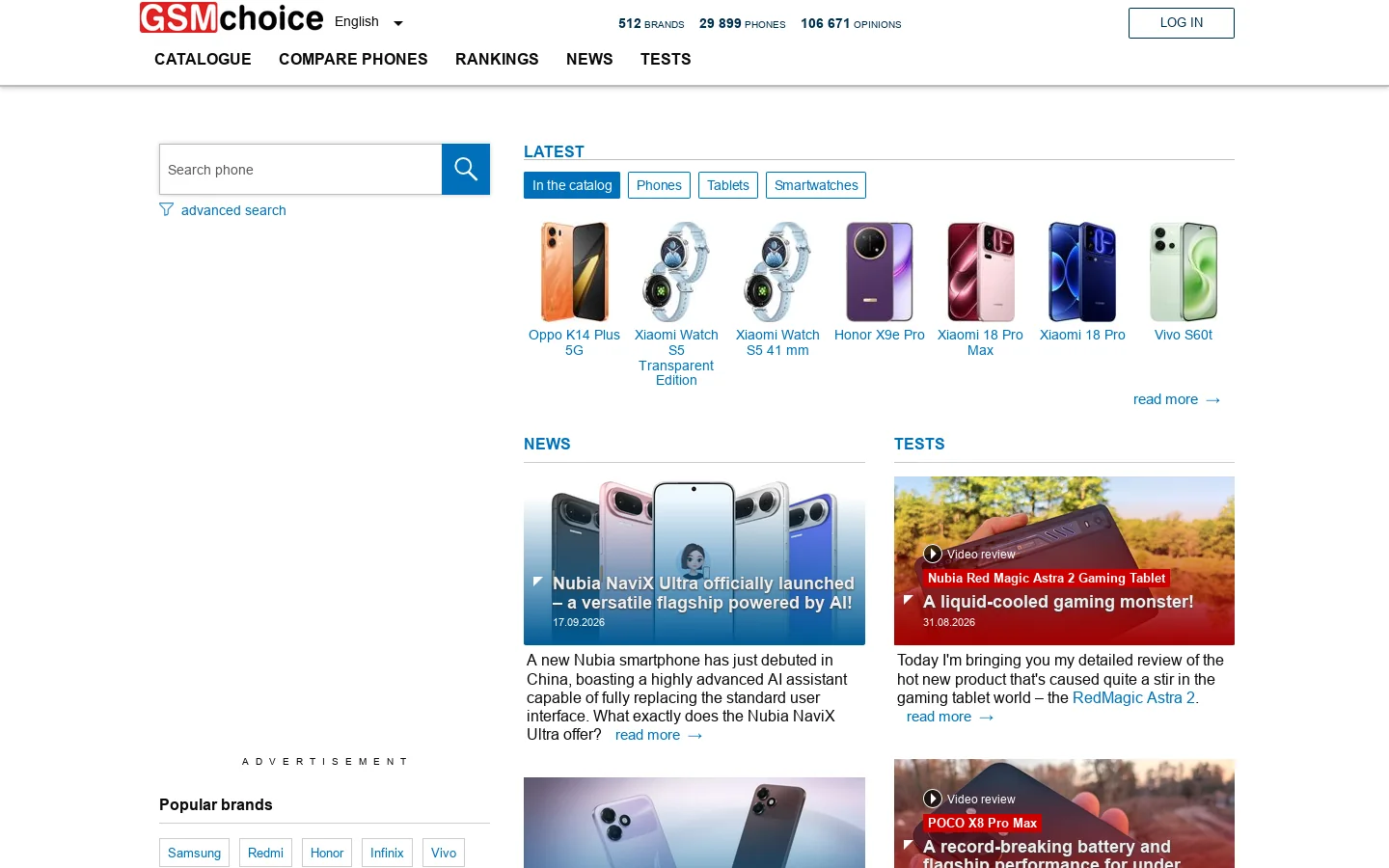Select the Redmi brand tag

[x=265, y=853]
